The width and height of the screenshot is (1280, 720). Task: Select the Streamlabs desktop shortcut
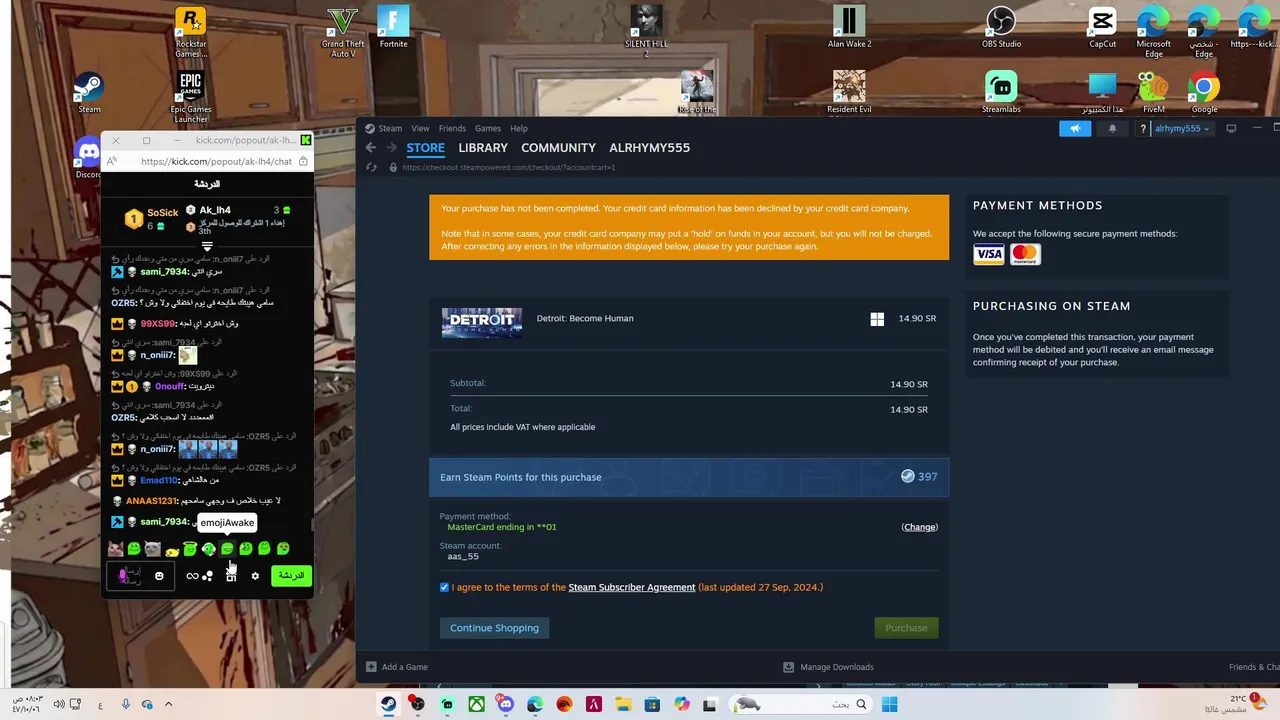(x=1001, y=92)
